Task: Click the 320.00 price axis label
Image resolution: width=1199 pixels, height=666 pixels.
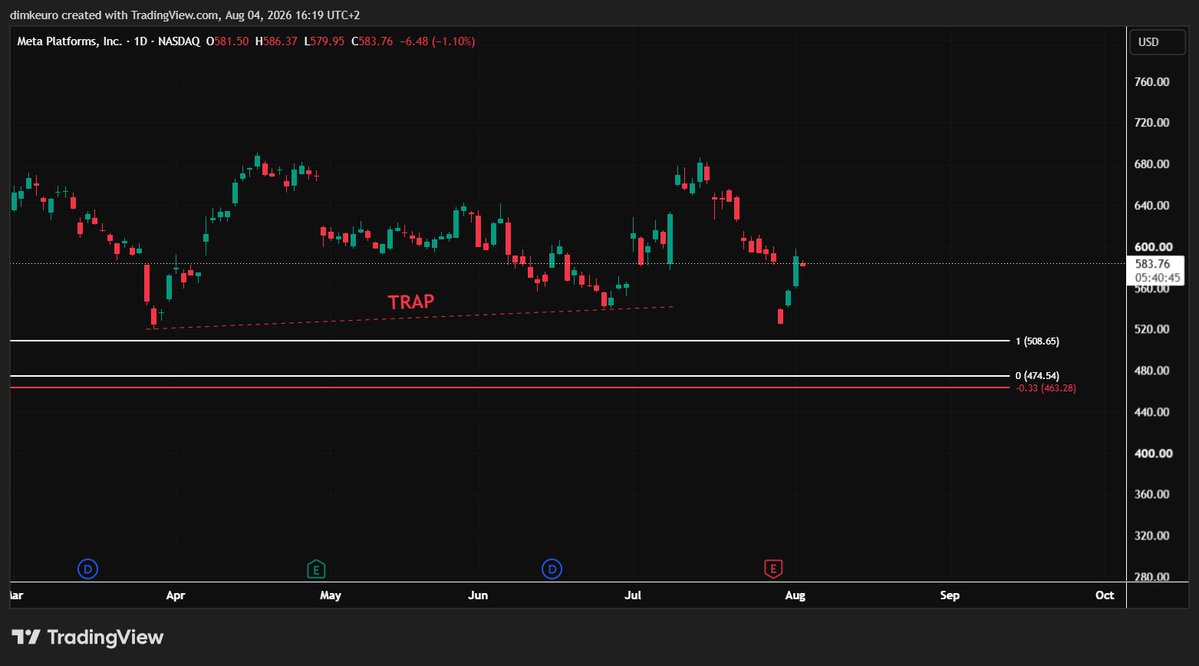Action: pyautogui.click(x=1152, y=535)
